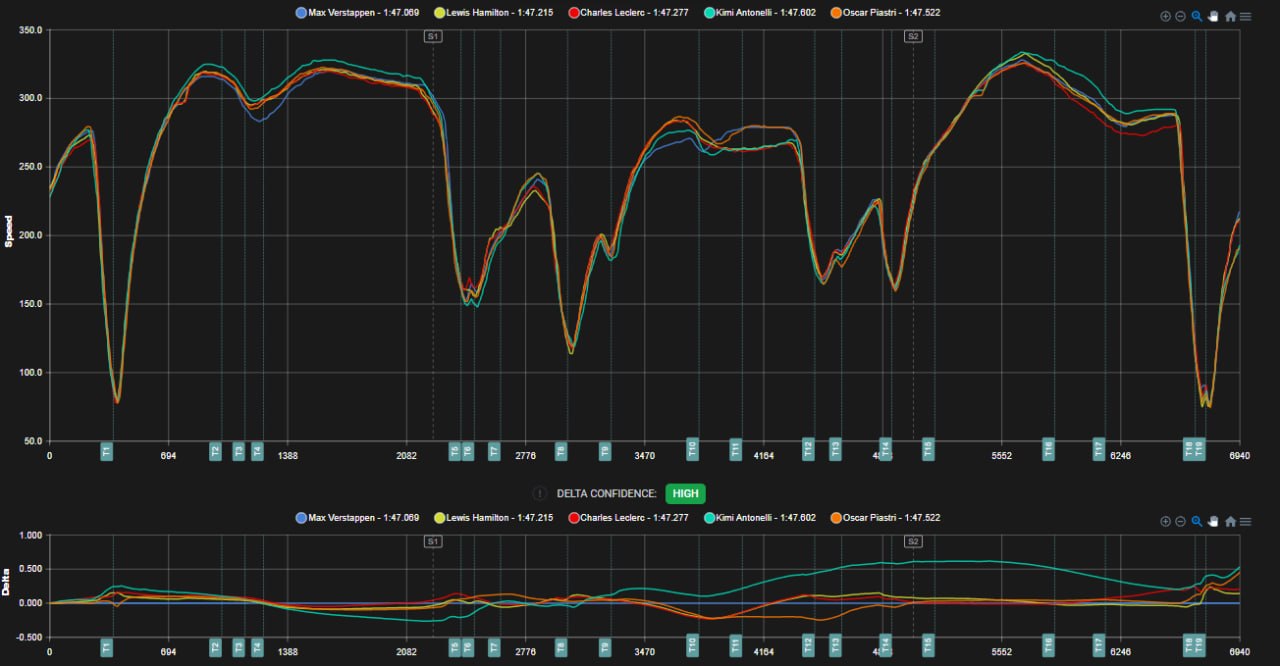Select the S2 sector marker on Speed chart
Image resolution: width=1280 pixels, height=666 pixels.
[x=913, y=36]
